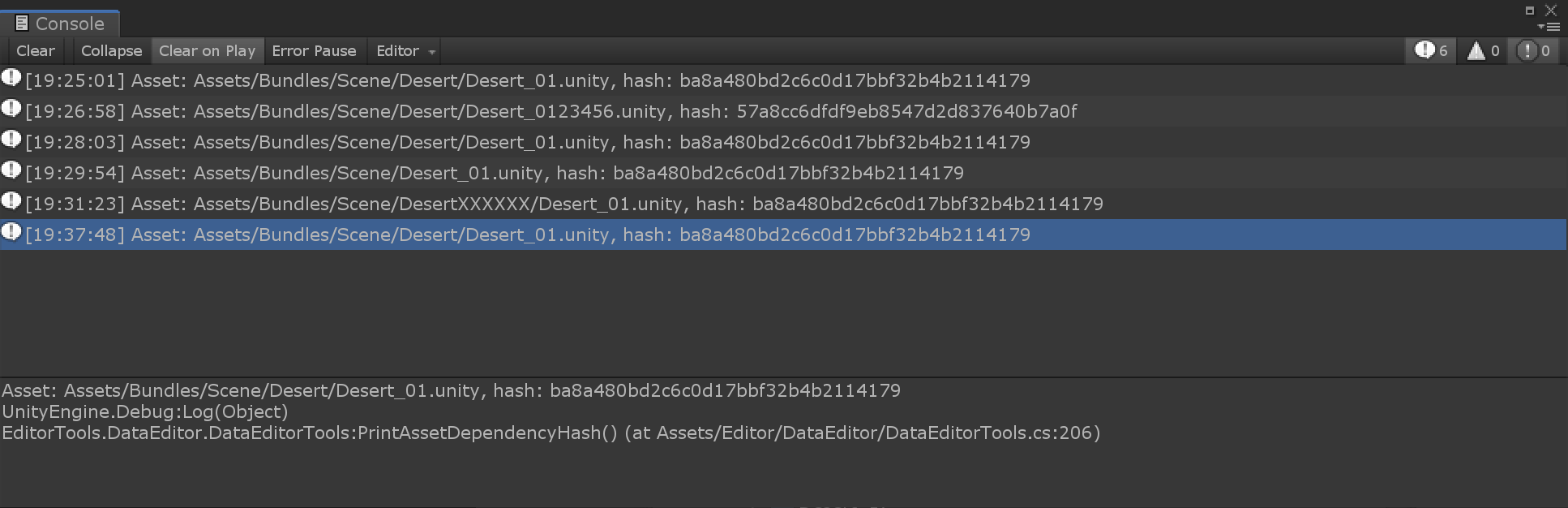Open Console panel options menu icon
Screen dimensions: 1568x508
1549,27
